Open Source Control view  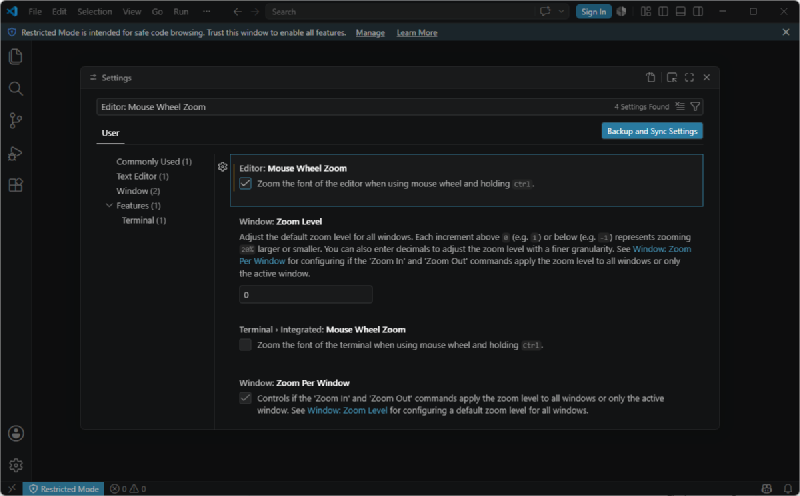16,121
